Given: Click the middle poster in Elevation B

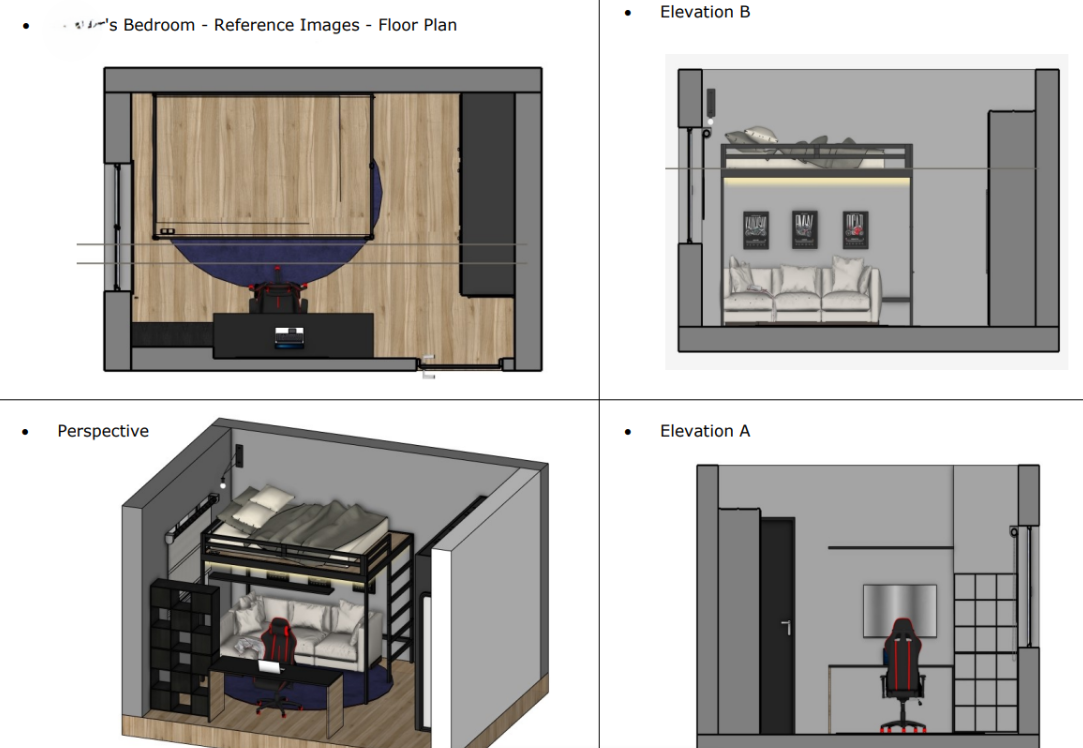Looking at the screenshot, I should [804, 229].
